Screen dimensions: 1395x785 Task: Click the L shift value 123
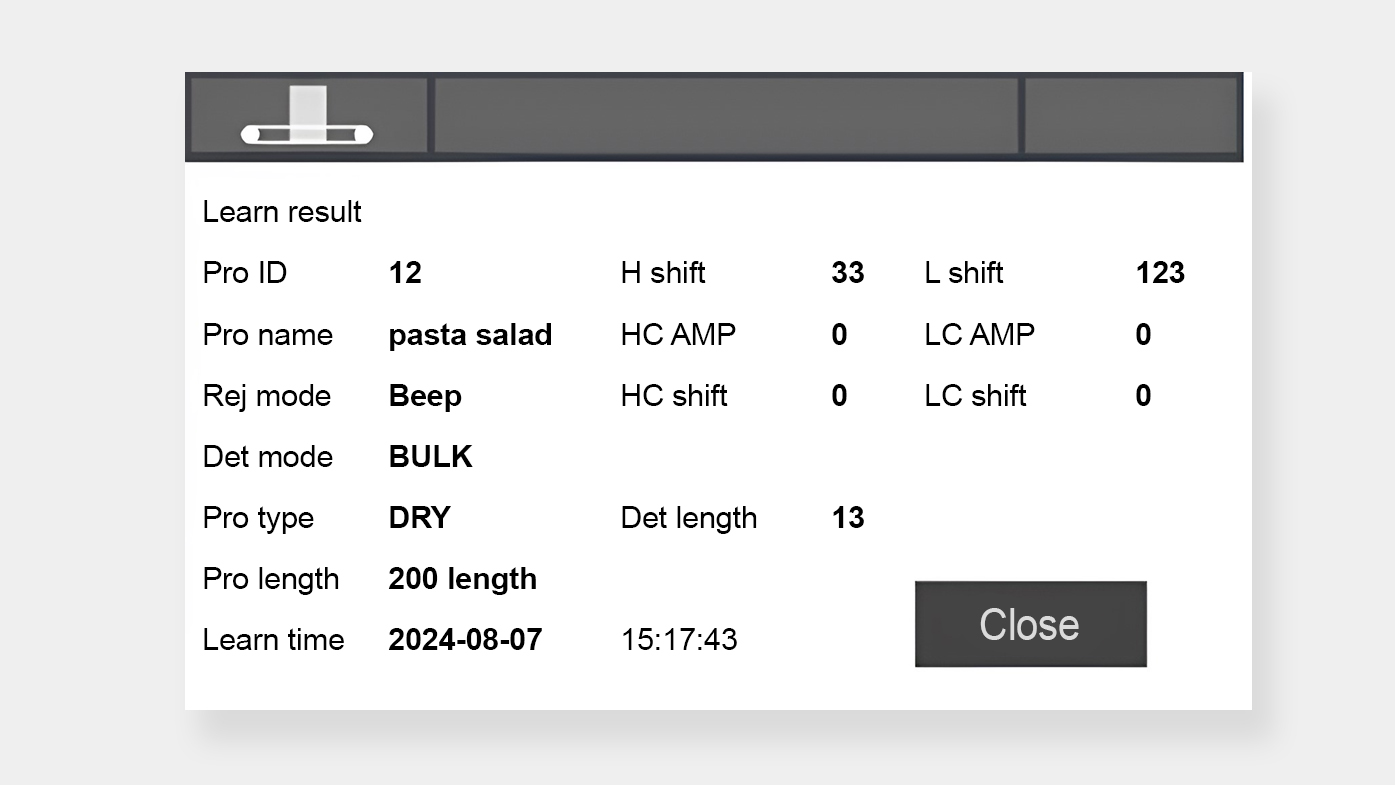pyautogui.click(x=1160, y=273)
